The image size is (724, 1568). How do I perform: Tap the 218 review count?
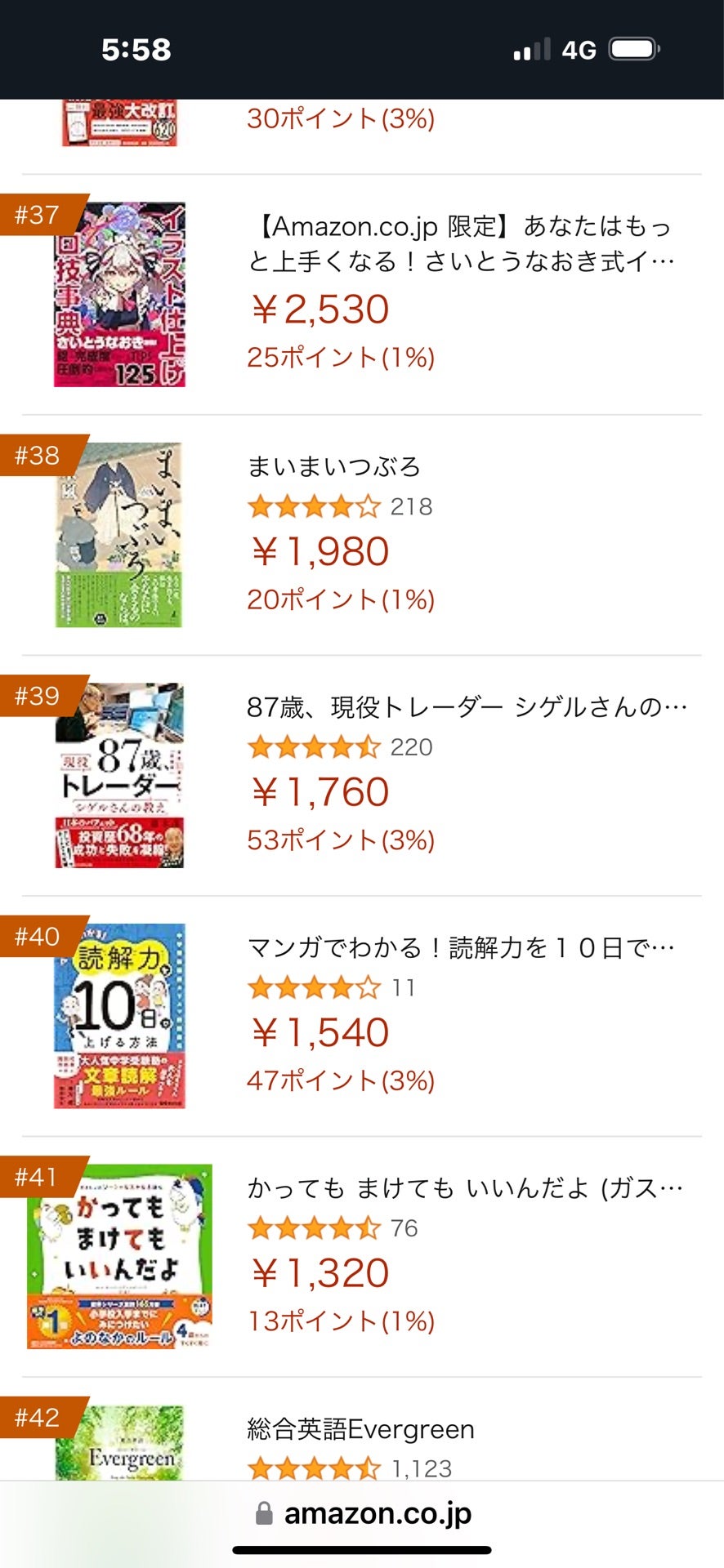411,507
